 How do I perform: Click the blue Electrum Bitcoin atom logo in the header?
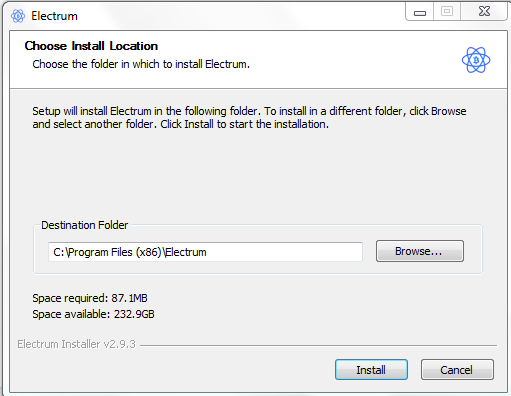[476, 60]
